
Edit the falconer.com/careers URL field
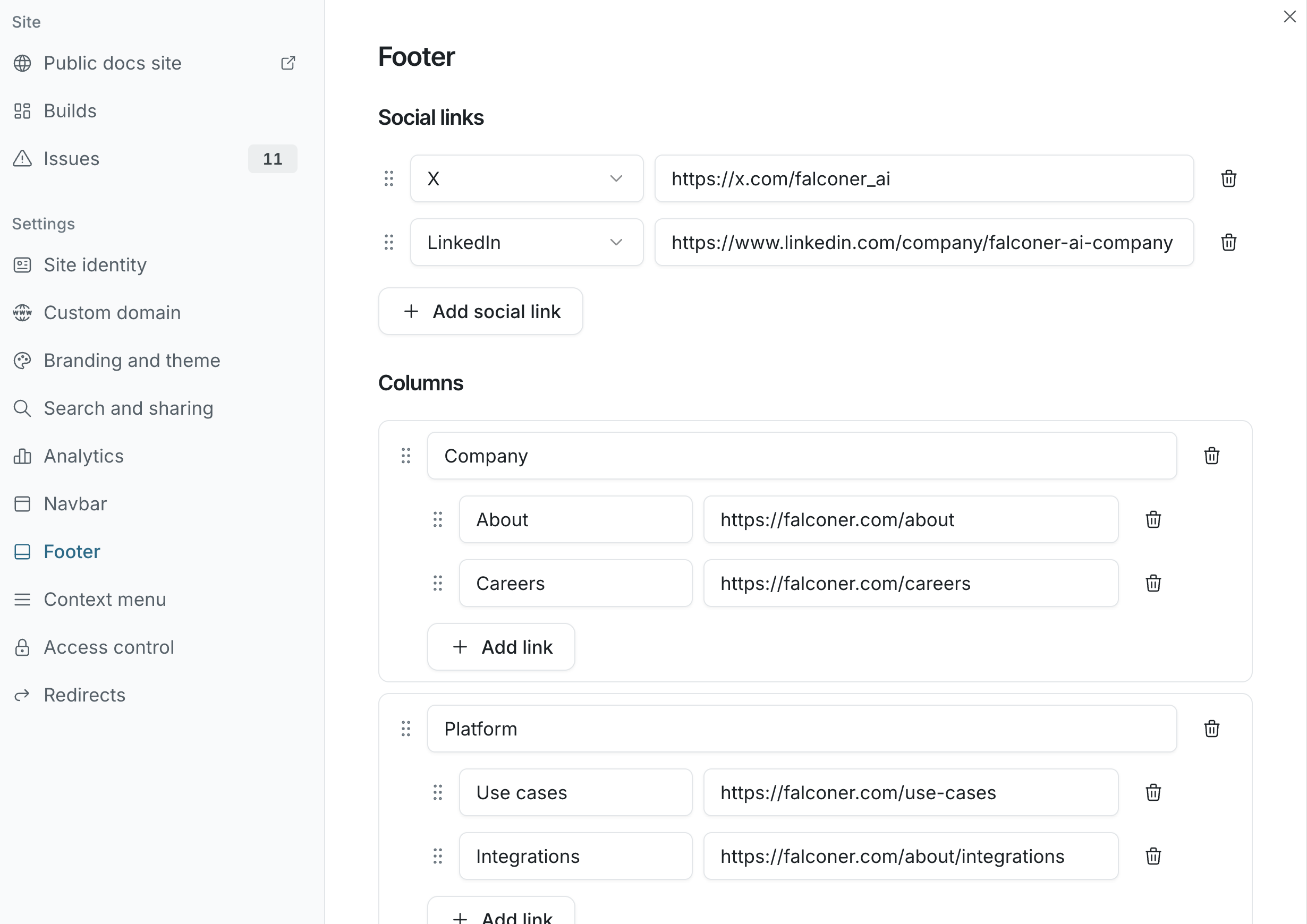pyautogui.click(x=911, y=583)
